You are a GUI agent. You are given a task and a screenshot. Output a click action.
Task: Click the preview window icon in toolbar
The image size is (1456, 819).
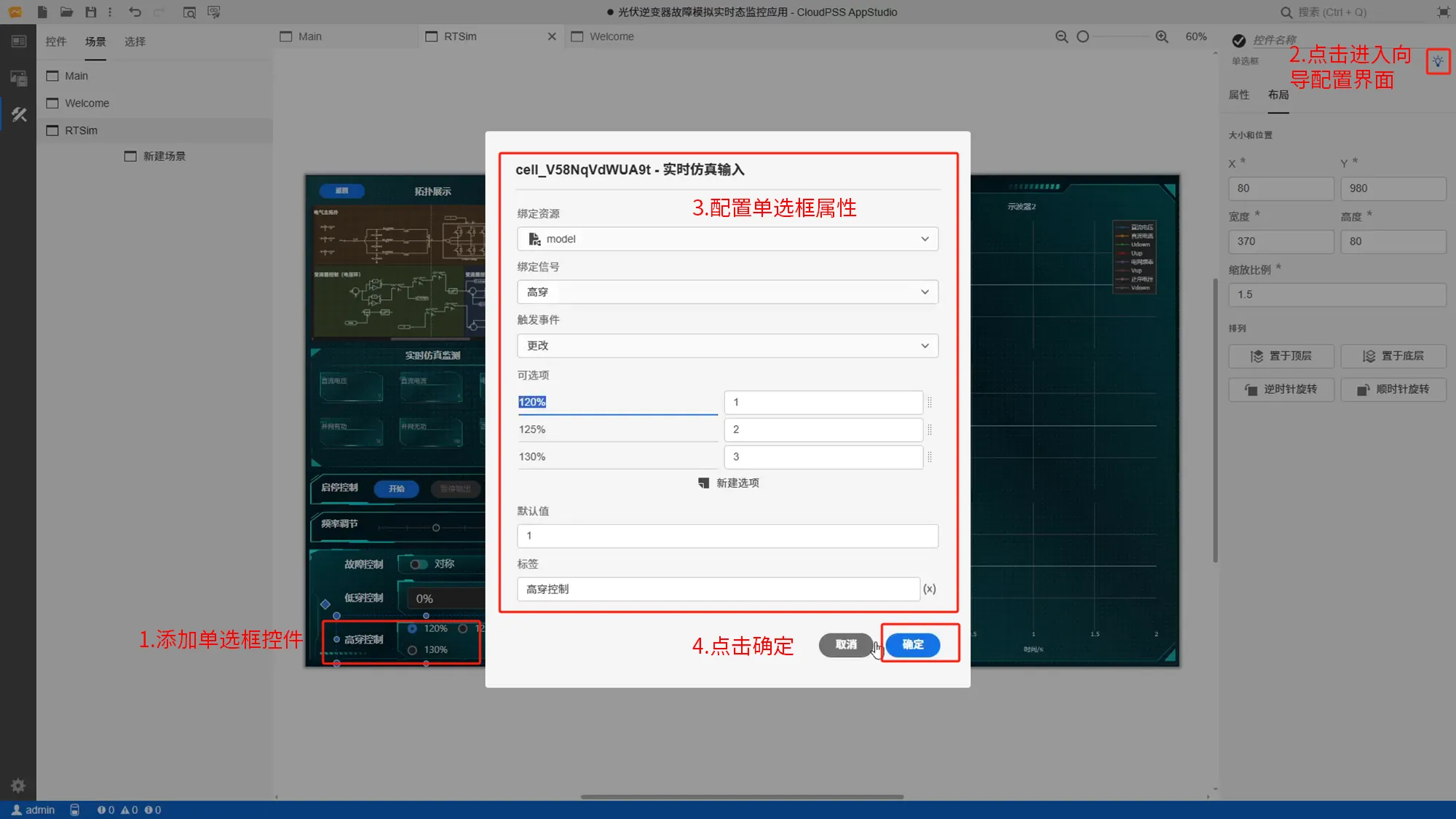coord(189,12)
